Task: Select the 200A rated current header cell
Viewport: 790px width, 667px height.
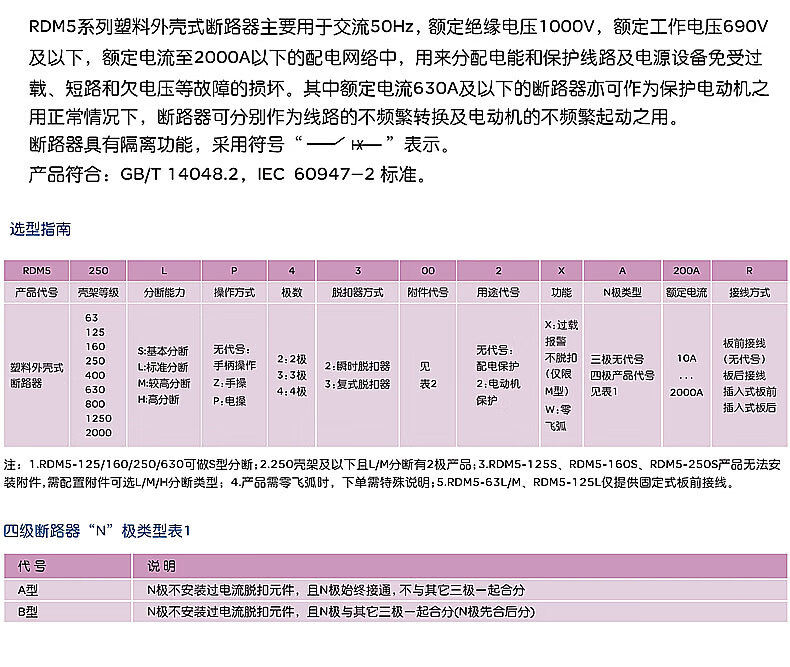Action: [686, 271]
